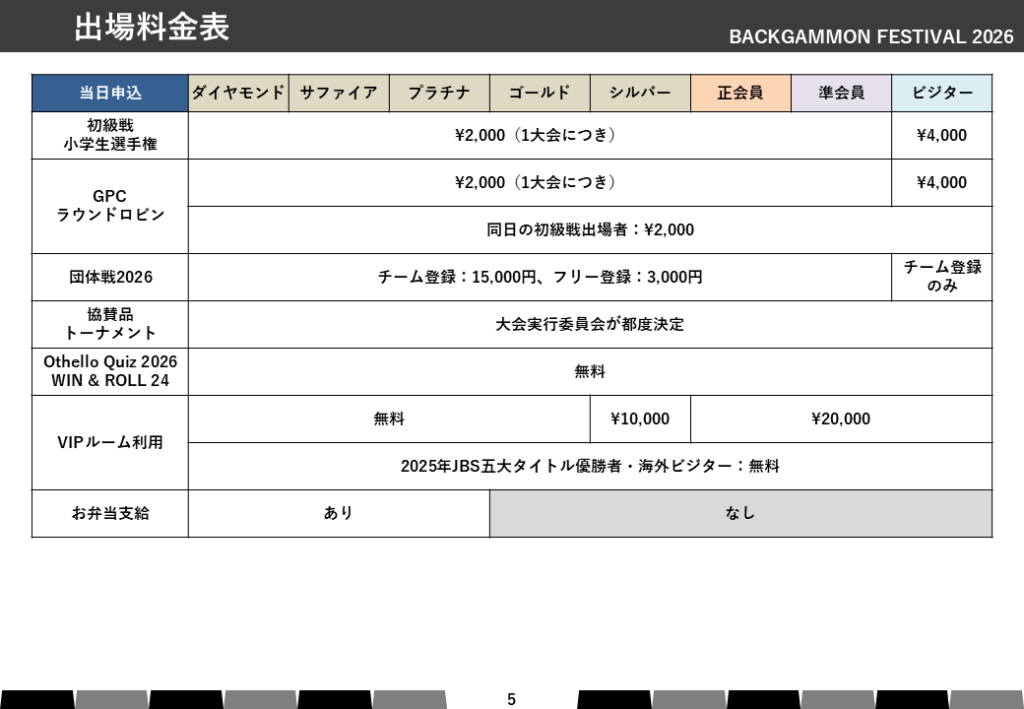The width and height of the screenshot is (1024, 709).
Task: Click the チーム登録：15,000円 fee cell
Action: [x=540, y=277]
